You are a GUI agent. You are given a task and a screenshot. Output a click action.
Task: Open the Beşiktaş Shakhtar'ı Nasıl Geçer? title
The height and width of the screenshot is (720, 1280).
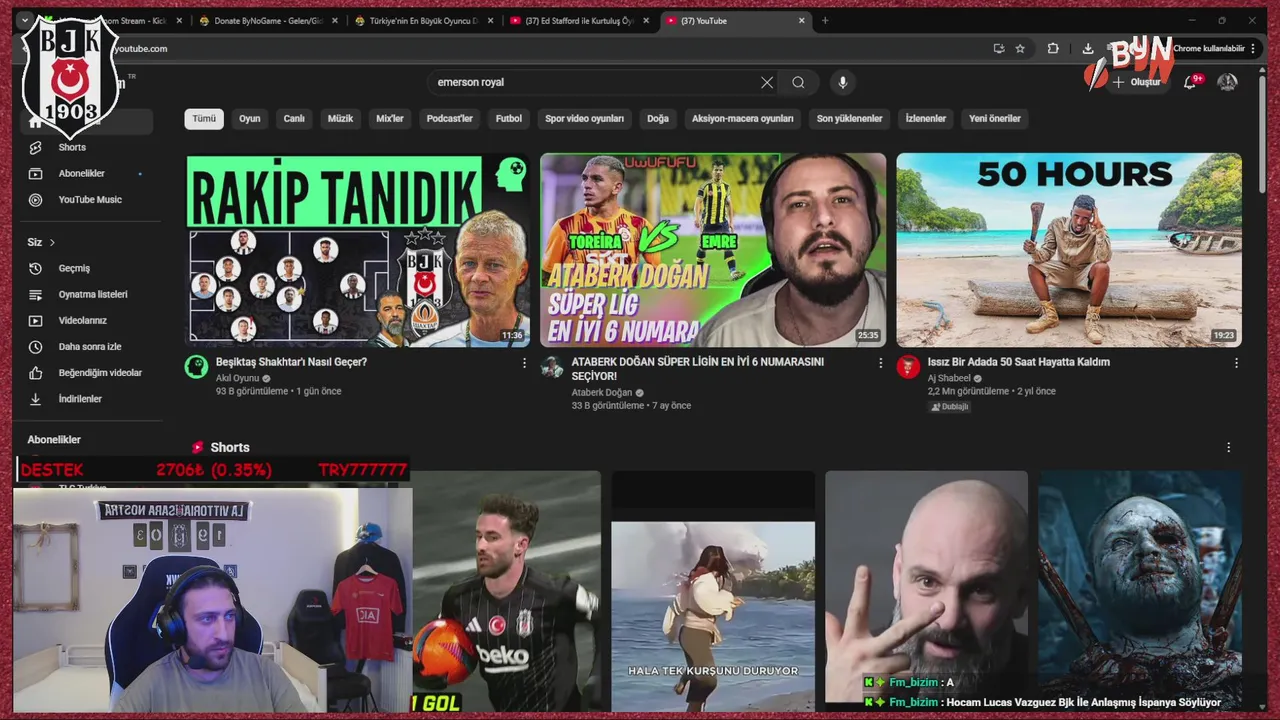(291, 362)
